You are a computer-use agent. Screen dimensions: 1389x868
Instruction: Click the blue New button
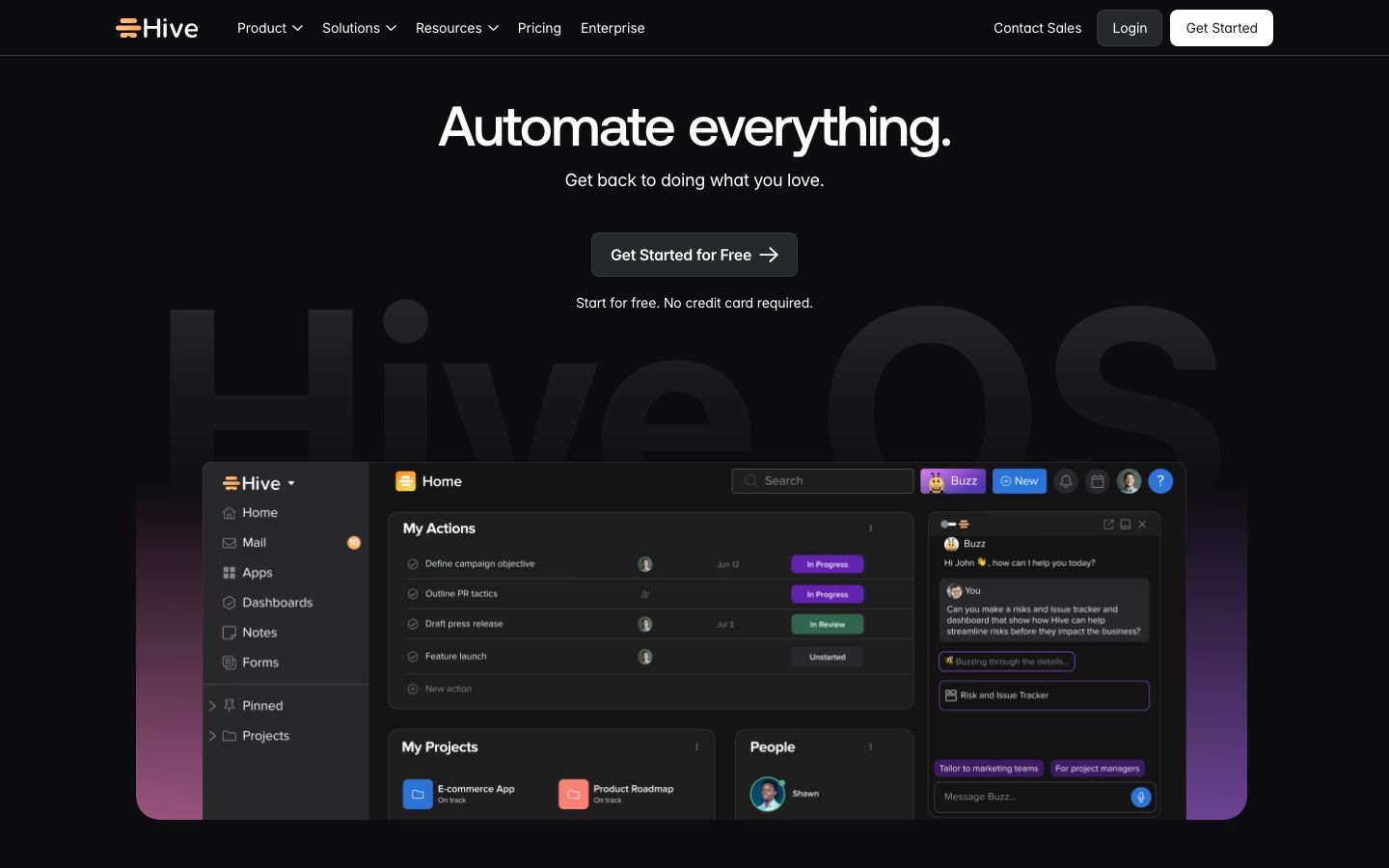click(x=1020, y=481)
